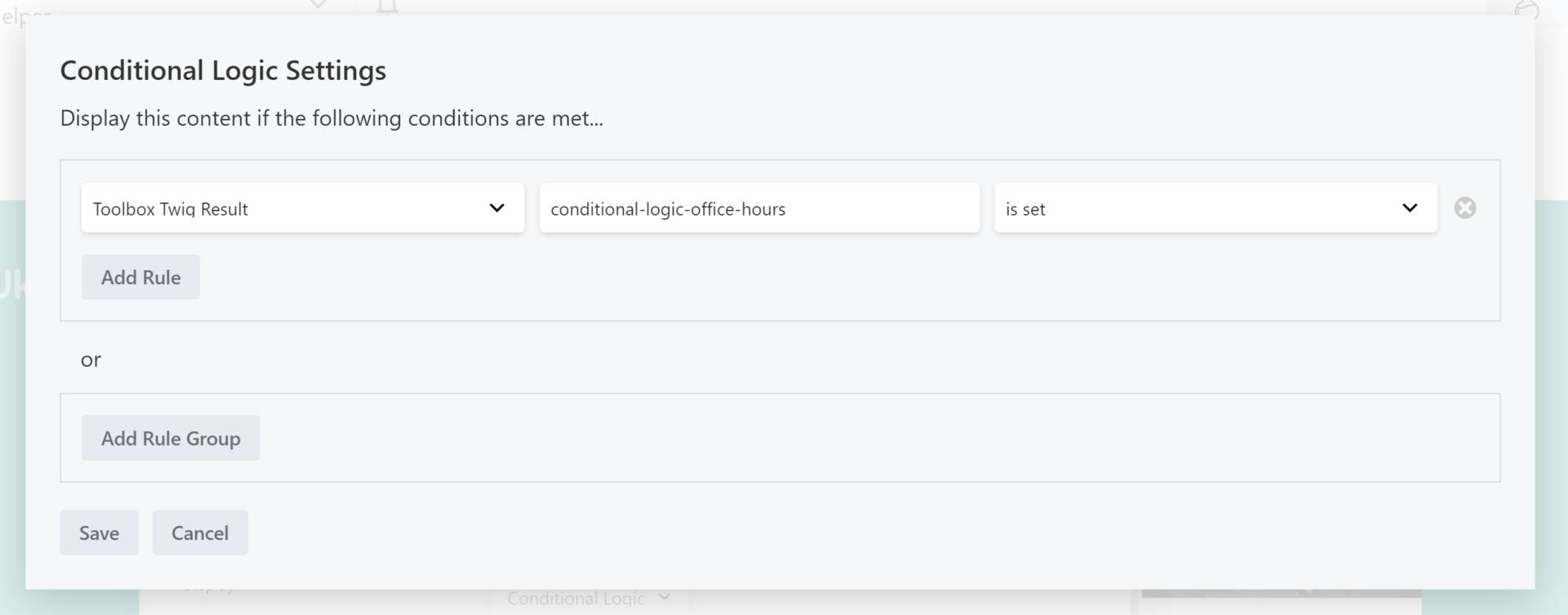Click the small chevron beside background Conditional Logic

coord(665,598)
